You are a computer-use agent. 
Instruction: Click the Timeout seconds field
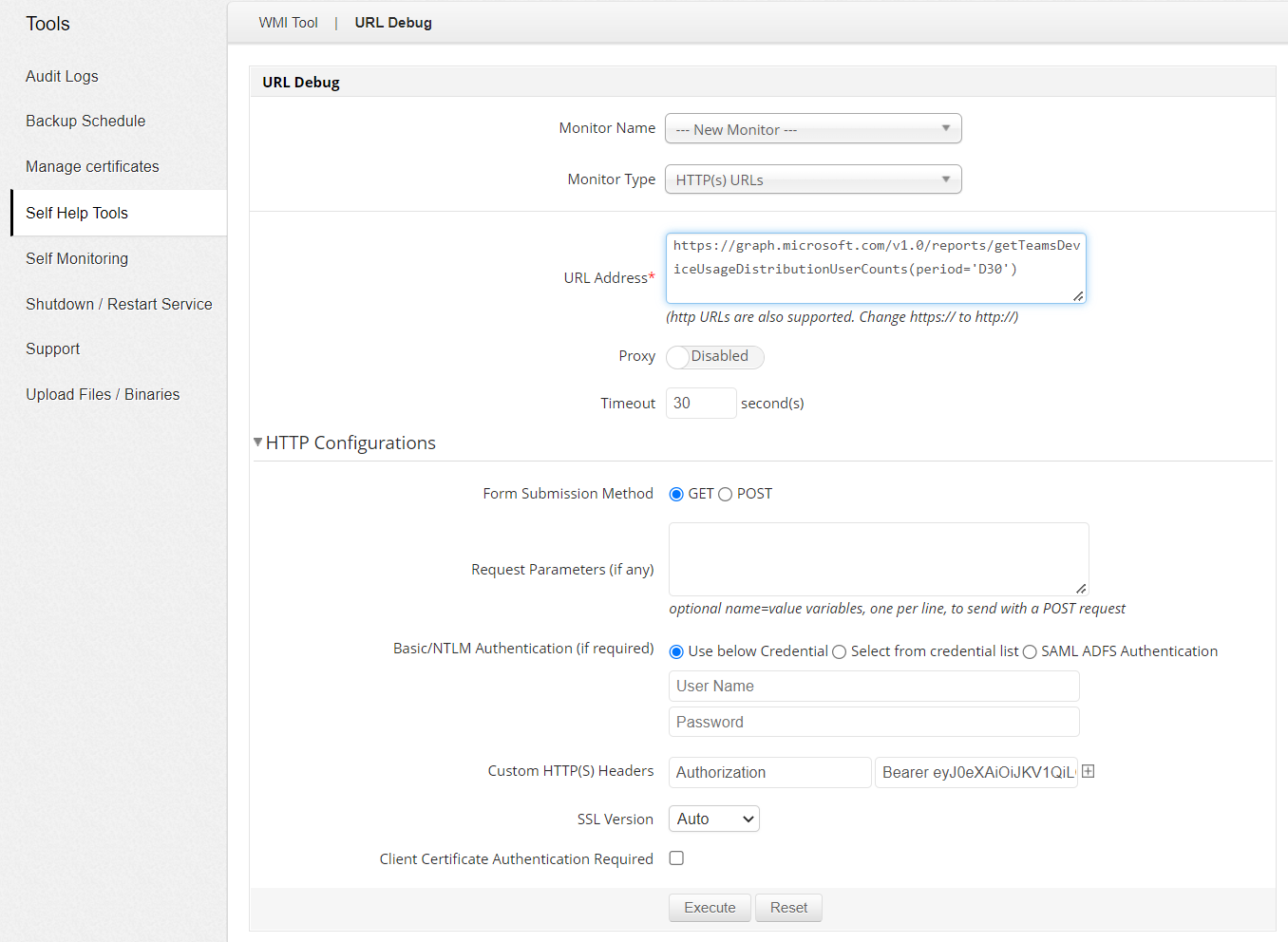point(701,404)
